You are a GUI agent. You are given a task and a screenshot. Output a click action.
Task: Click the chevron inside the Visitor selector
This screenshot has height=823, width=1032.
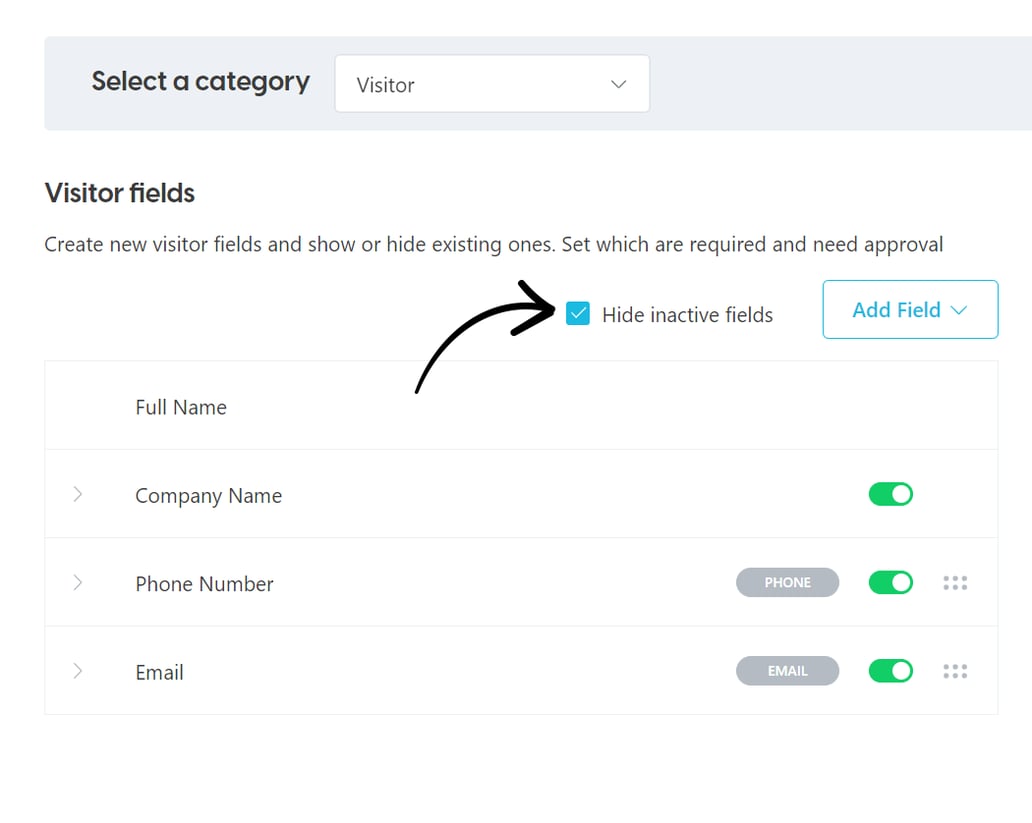coord(618,85)
